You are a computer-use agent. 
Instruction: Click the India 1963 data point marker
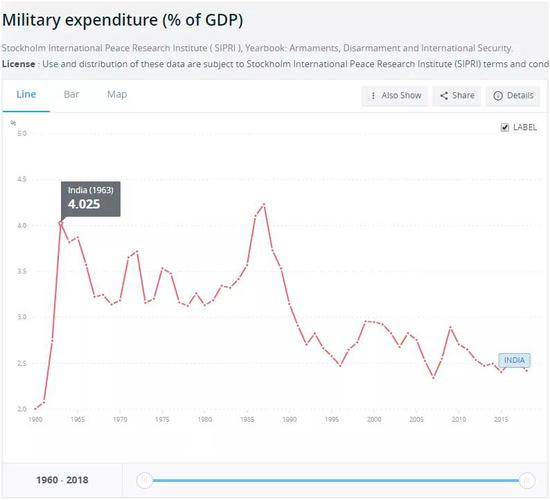pos(61,223)
